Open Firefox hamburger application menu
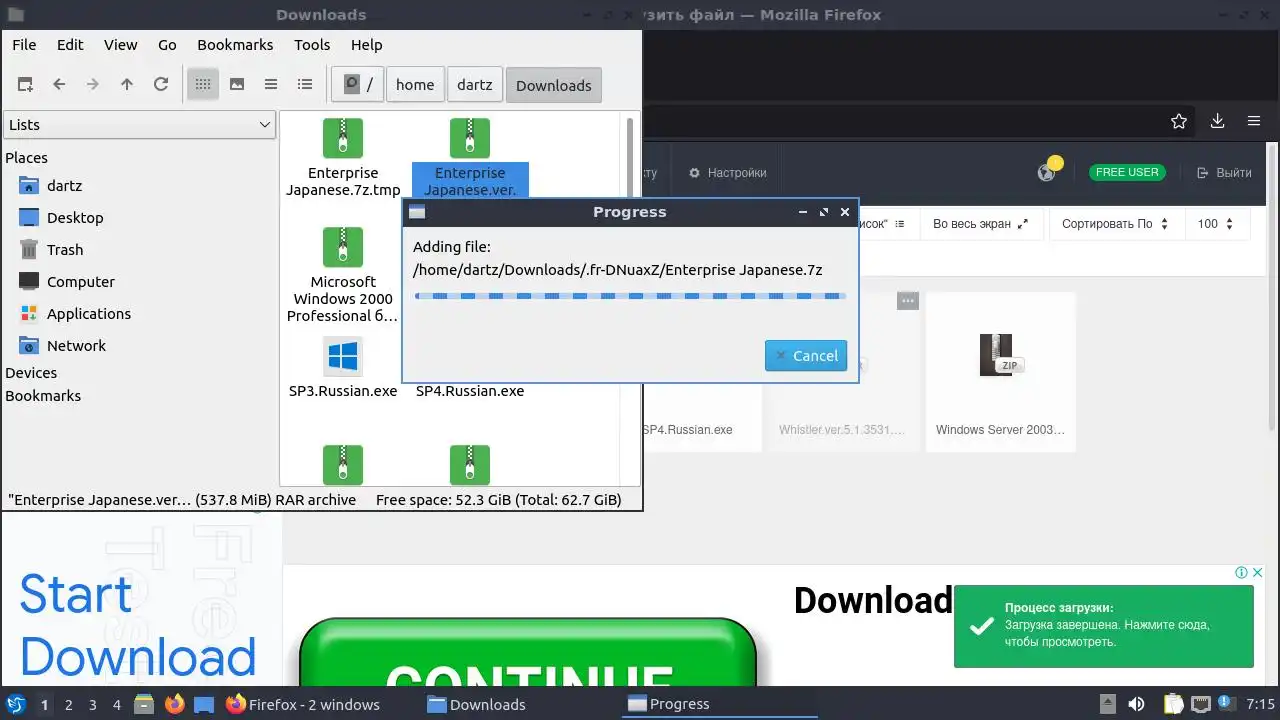Image resolution: width=1280 pixels, height=720 pixels. 1254,121
